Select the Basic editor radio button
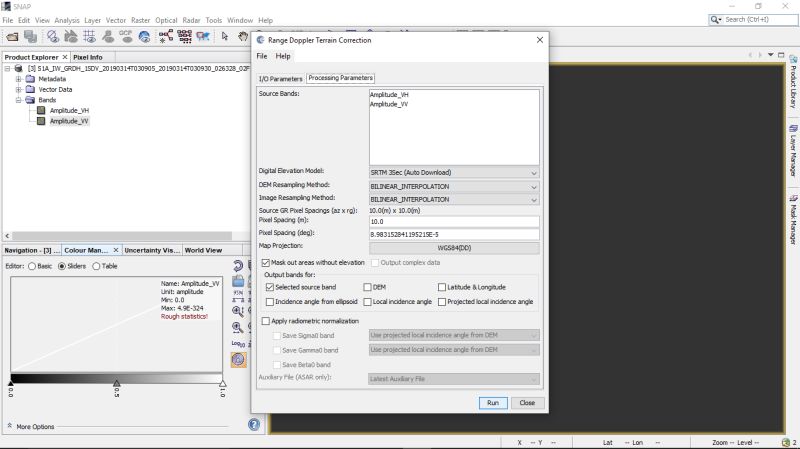 click(x=32, y=266)
